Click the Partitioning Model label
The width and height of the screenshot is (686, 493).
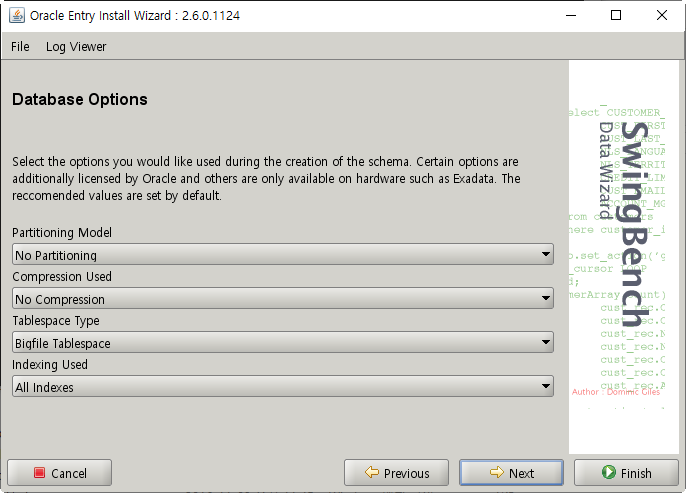pyautogui.click(x=62, y=232)
